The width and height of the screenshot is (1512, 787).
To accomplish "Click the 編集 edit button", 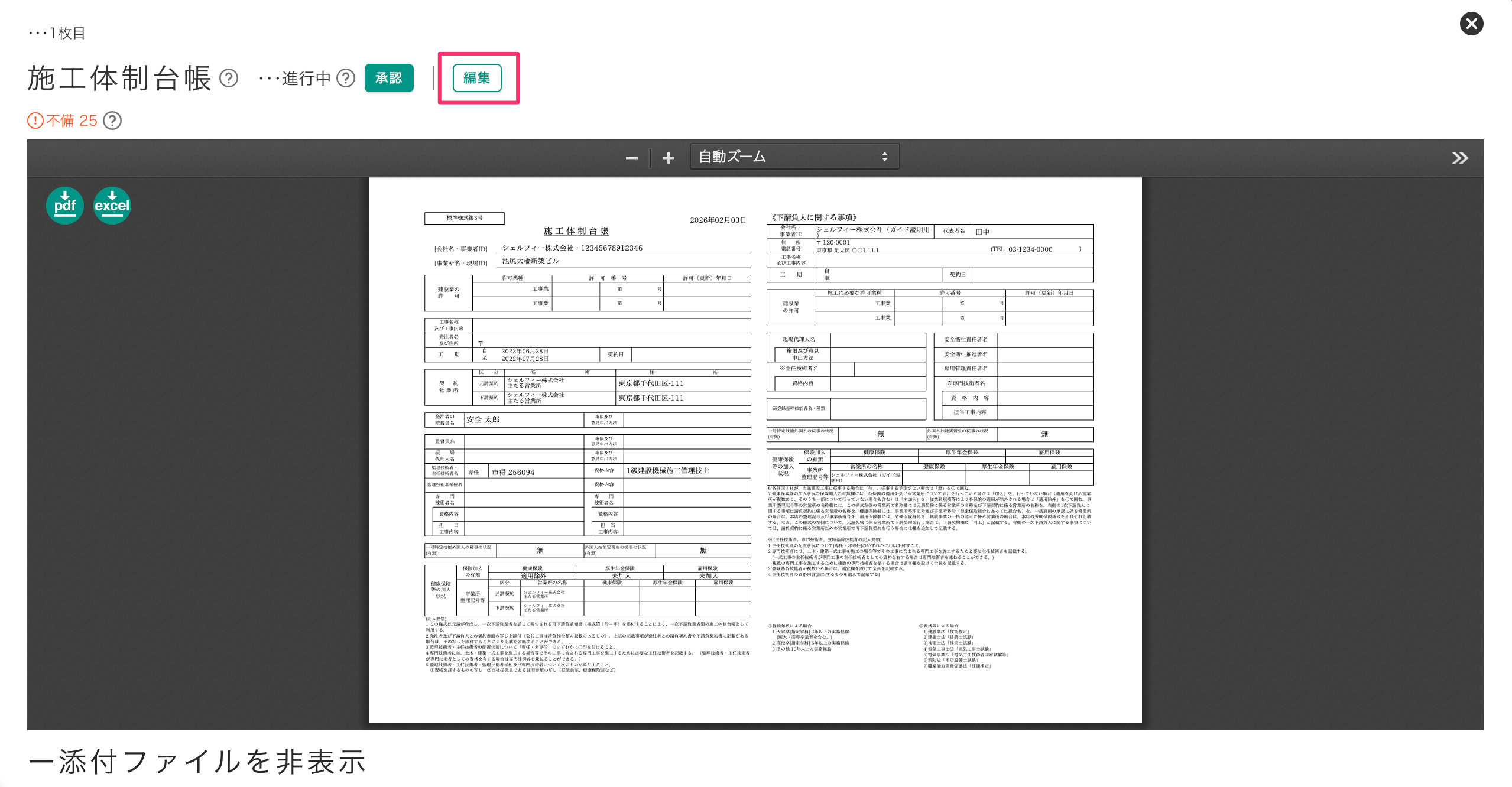I will click(477, 78).
